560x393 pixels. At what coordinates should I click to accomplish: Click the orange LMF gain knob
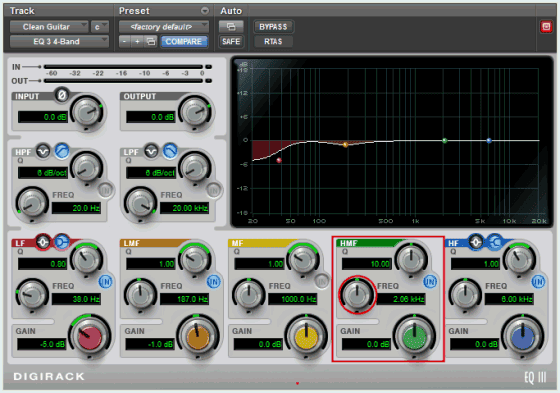pyautogui.click(x=198, y=337)
